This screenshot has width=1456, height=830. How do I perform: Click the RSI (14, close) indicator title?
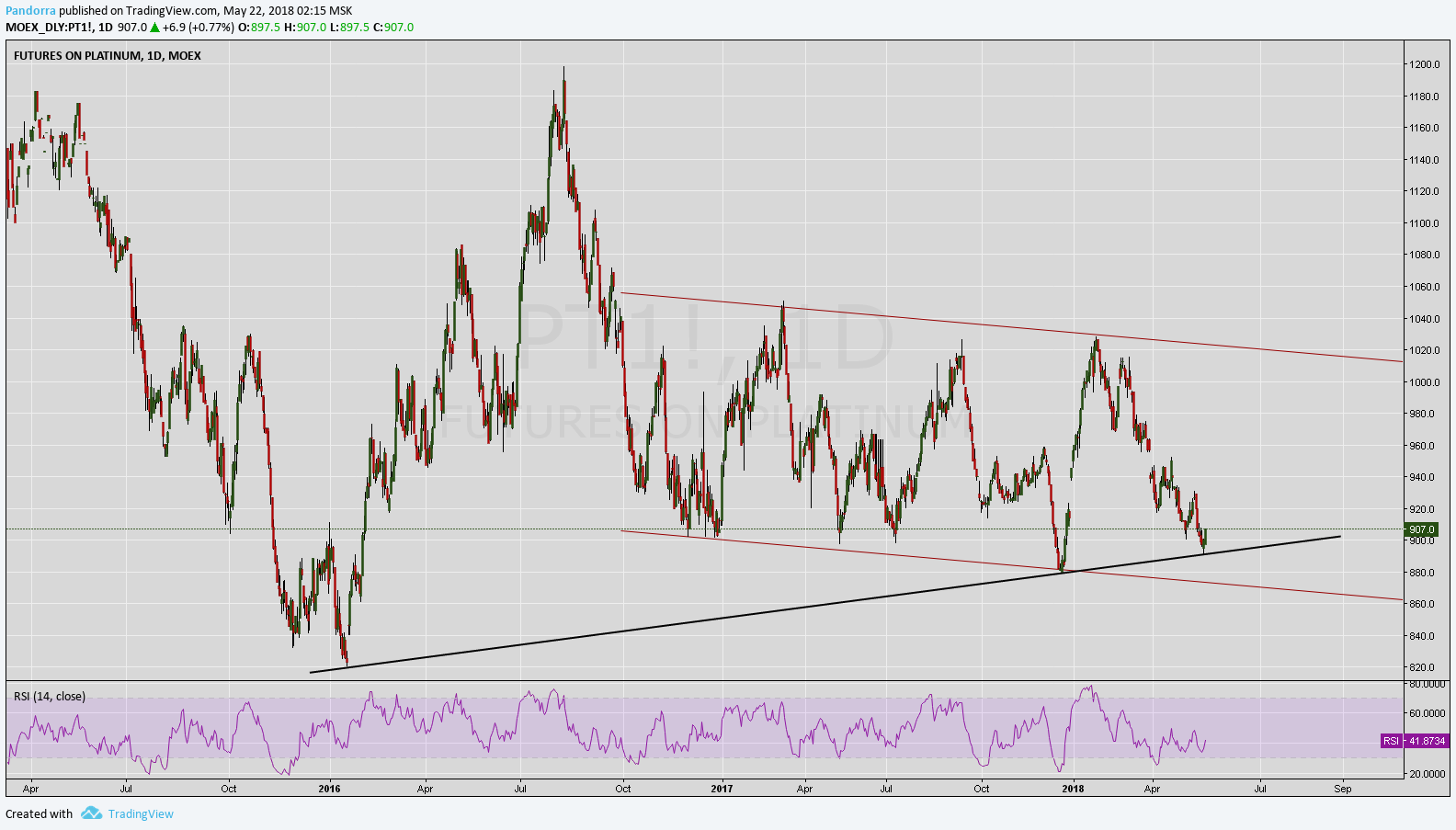click(50, 696)
